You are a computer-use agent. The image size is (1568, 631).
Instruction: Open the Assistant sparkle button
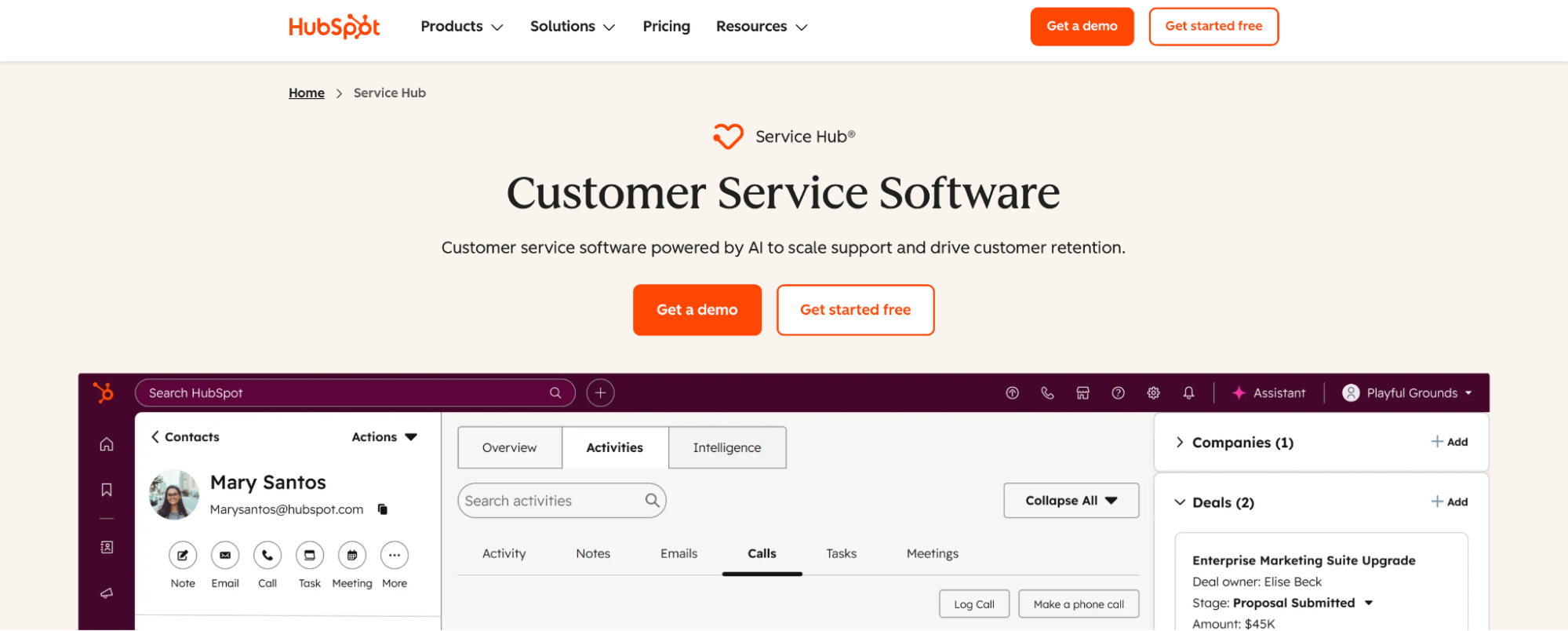(1268, 392)
